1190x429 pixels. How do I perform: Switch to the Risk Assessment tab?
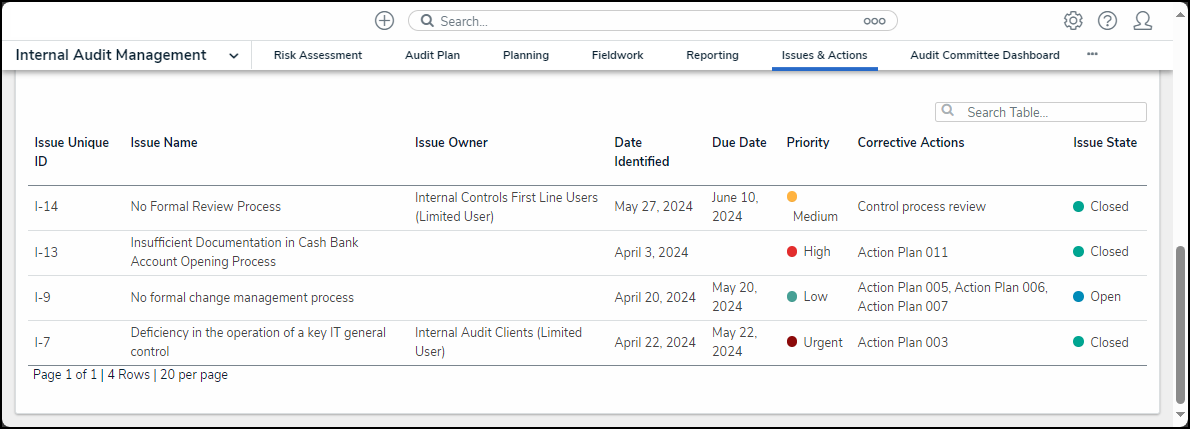point(318,56)
